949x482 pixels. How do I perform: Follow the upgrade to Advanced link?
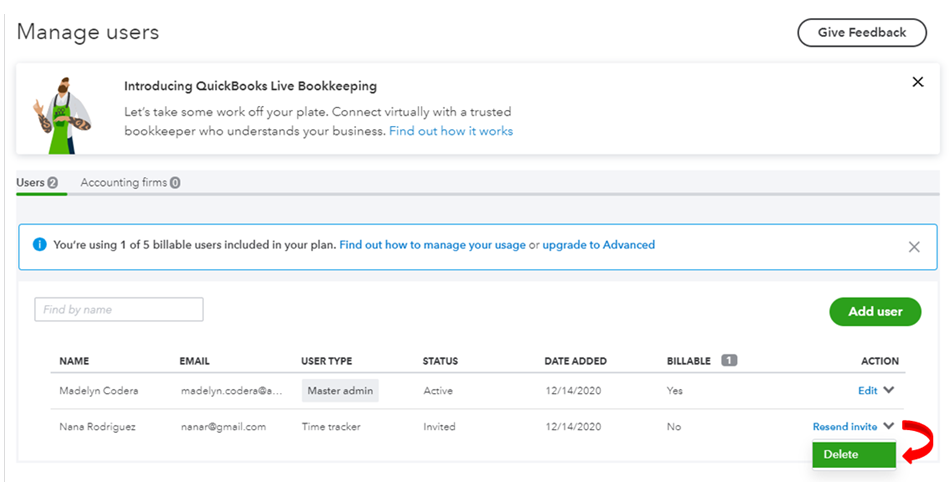(599, 245)
